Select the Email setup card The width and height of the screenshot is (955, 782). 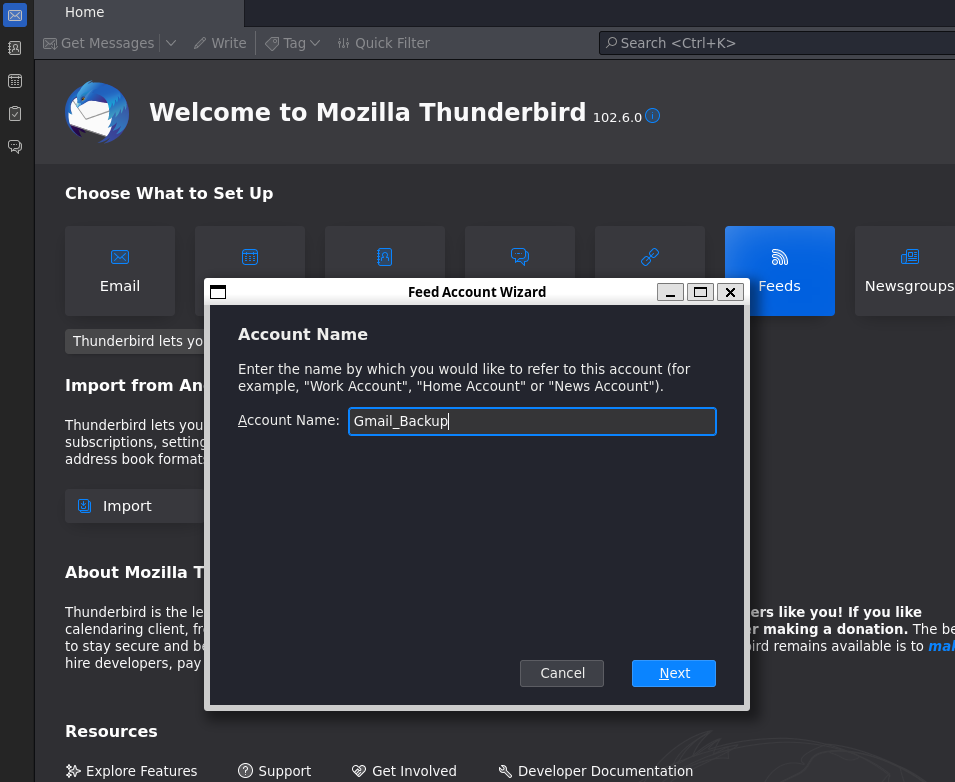[x=120, y=271]
